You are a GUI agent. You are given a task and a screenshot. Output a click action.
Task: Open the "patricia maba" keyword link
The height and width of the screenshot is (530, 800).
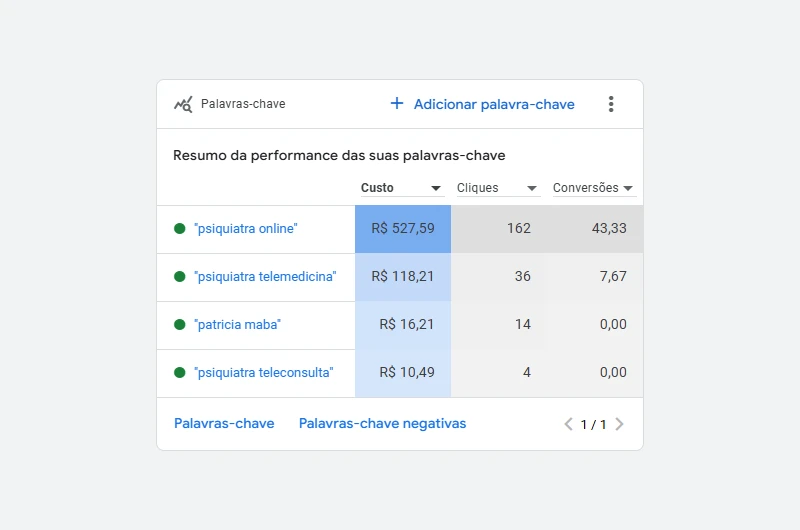[237, 325]
